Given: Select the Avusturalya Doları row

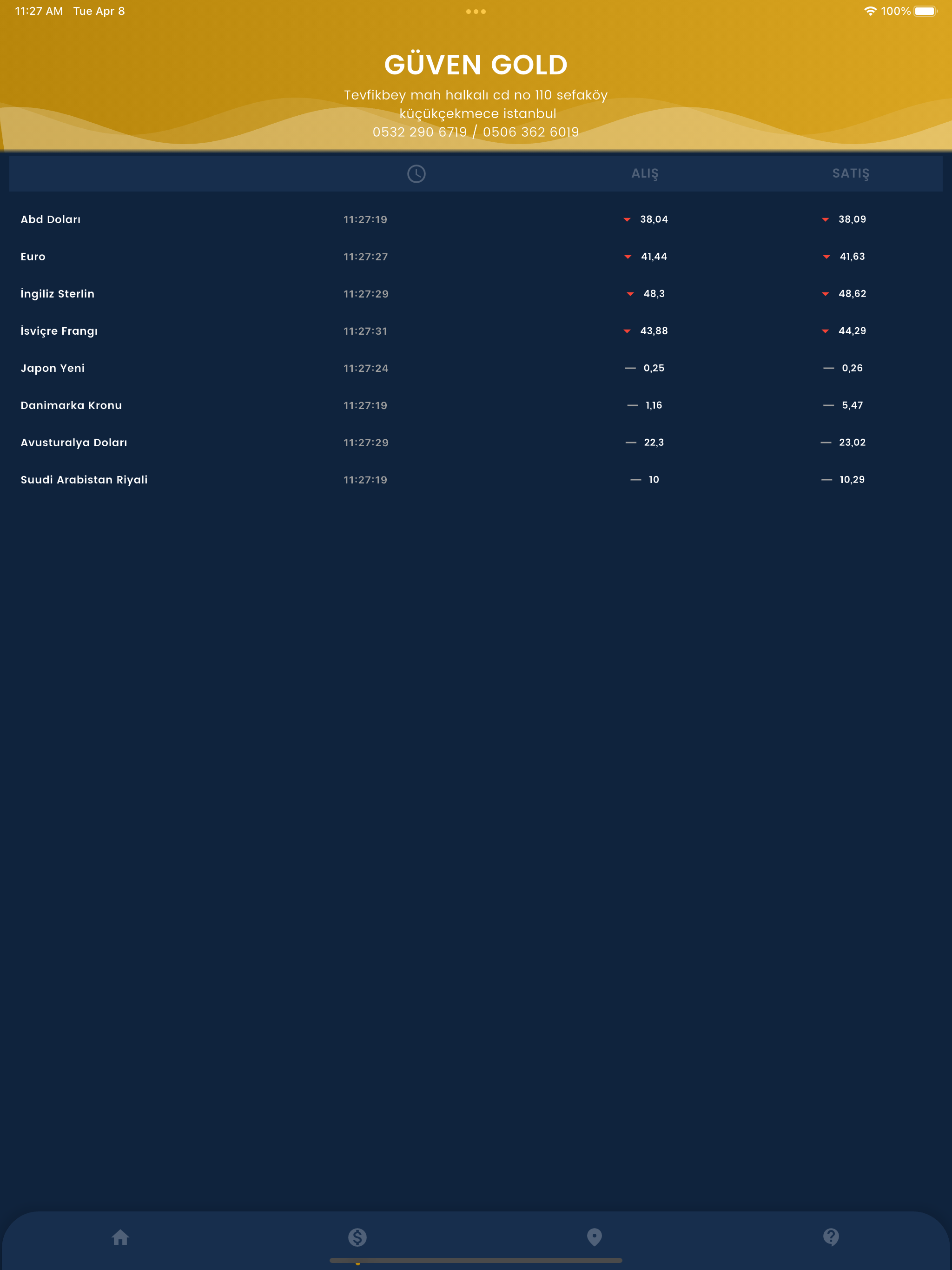Looking at the screenshot, I should coord(476,442).
